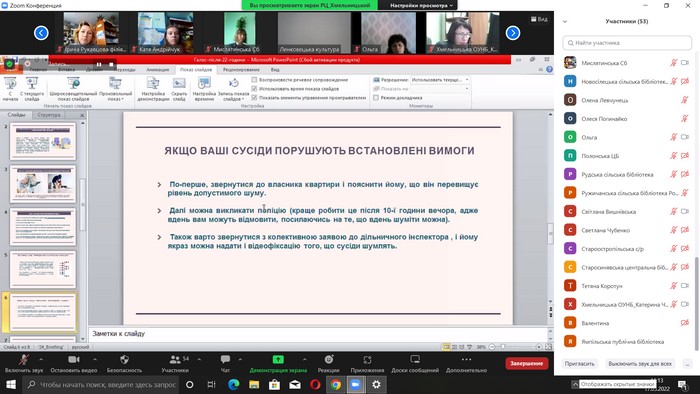The image size is (700, 394).
Task: Open Chrome from the taskbar
Action: [x=336, y=384]
